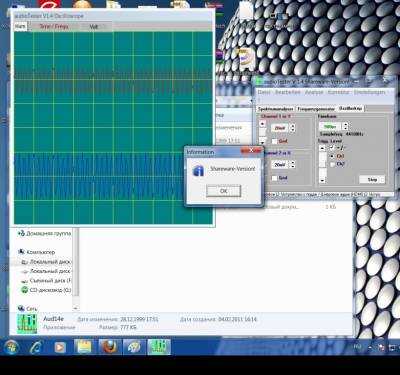Viewport: 400px width, 375px height.
Task: Switch to the Spektrumanalysator tab
Action: (x=276, y=109)
